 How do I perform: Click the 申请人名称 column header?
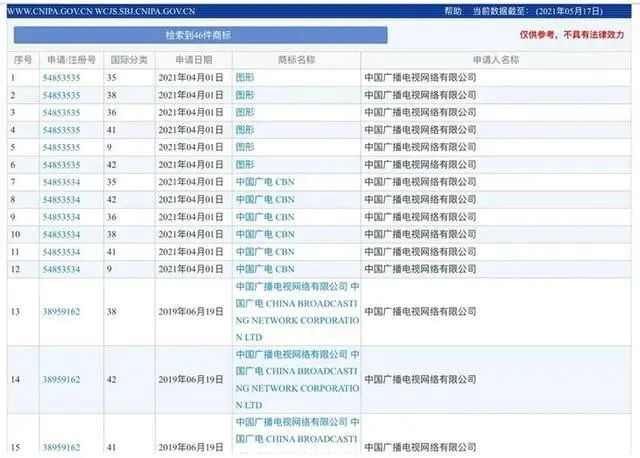[x=495, y=60]
